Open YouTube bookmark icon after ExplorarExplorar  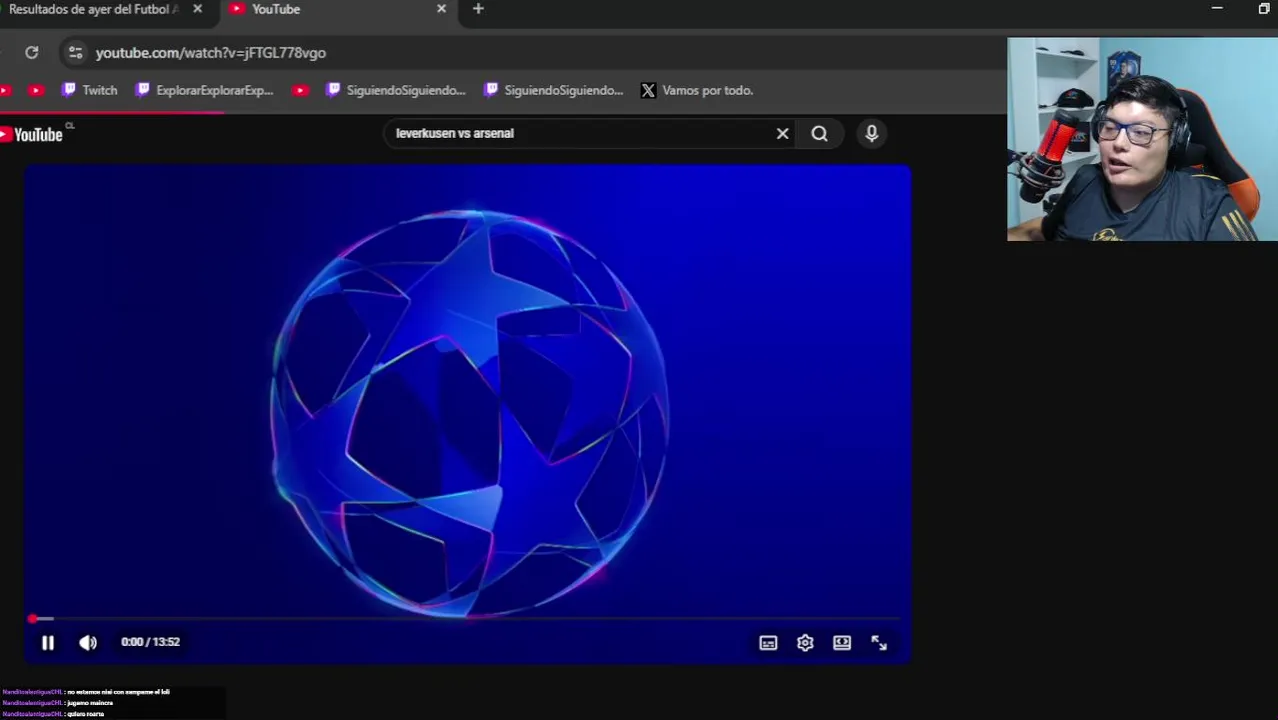(300, 90)
